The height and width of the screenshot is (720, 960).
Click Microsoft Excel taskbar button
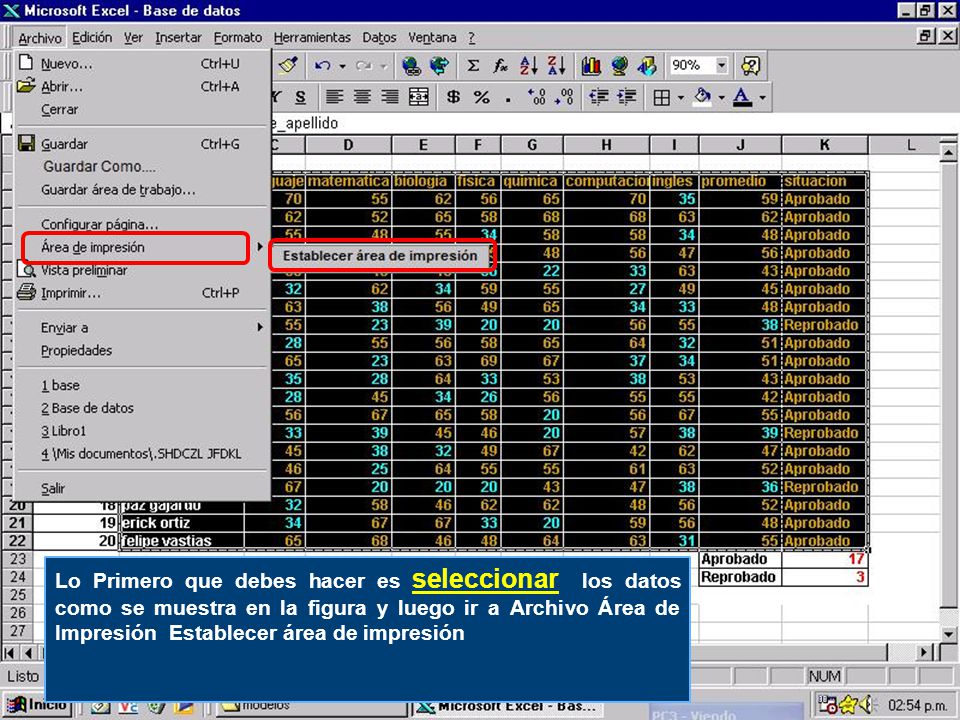[506, 707]
